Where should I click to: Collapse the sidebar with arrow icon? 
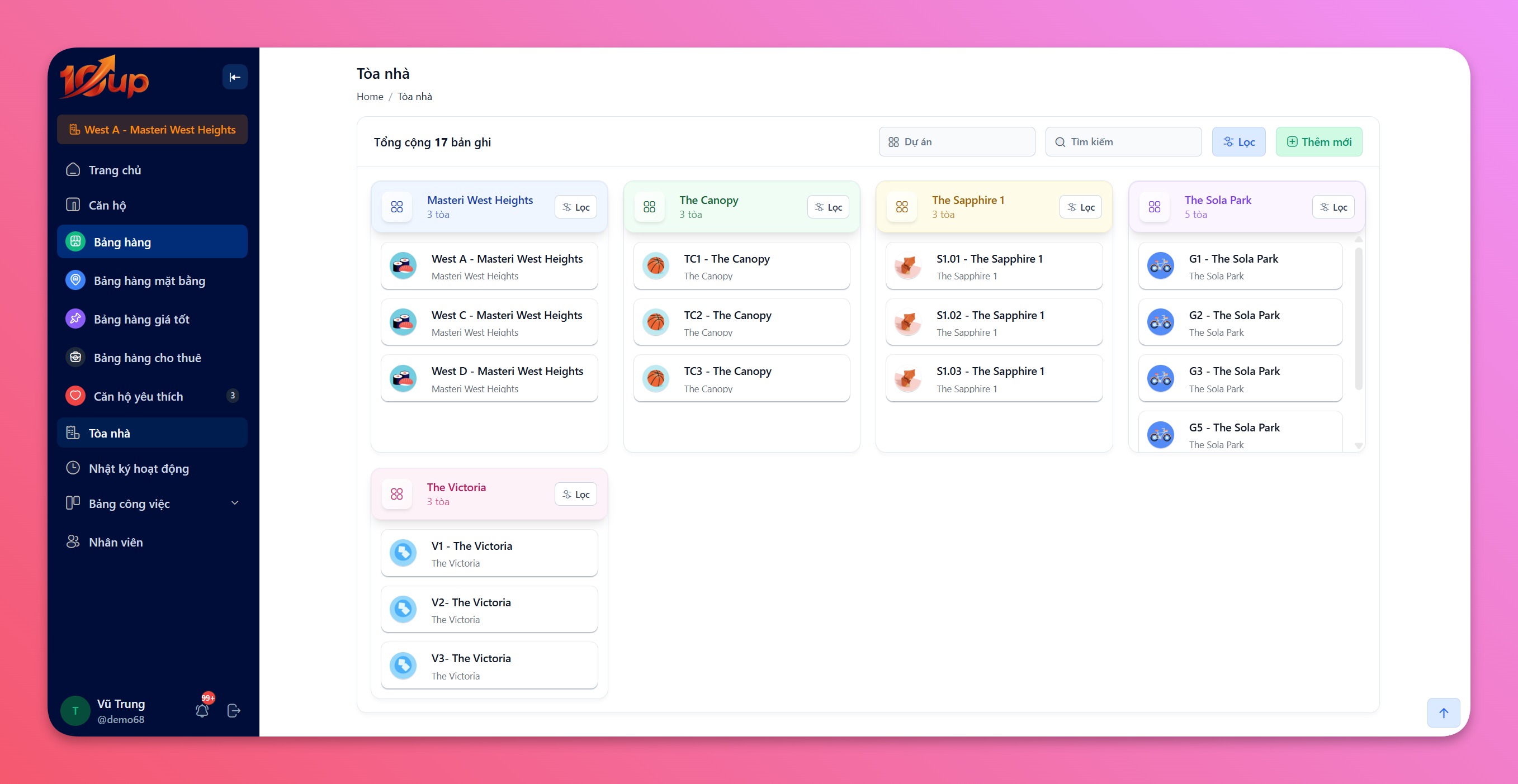click(234, 77)
